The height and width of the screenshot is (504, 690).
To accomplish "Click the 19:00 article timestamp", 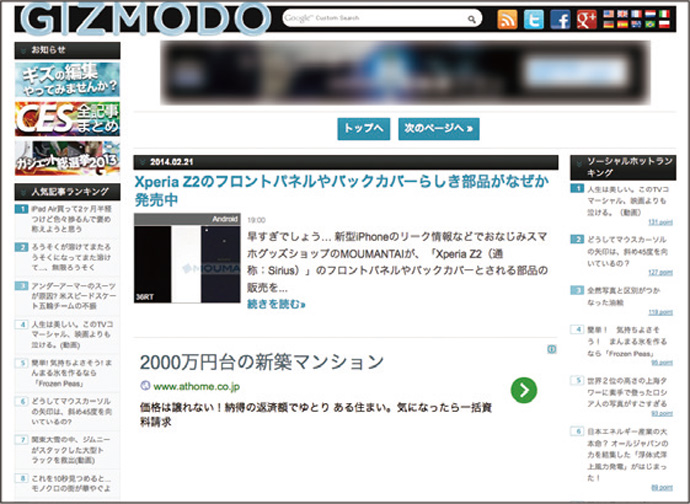I will tap(256, 220).
